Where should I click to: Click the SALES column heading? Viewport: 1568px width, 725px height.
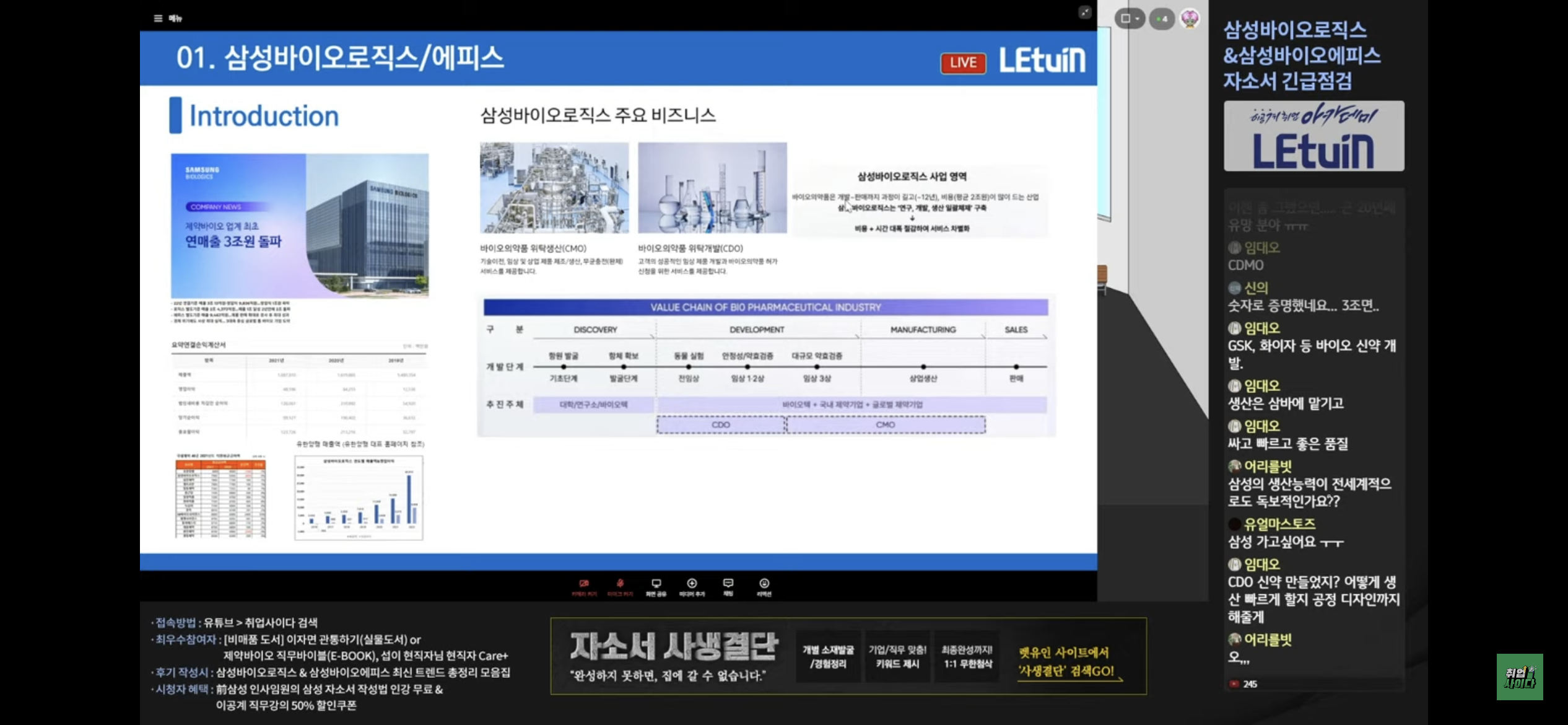tap(1016, 330)
